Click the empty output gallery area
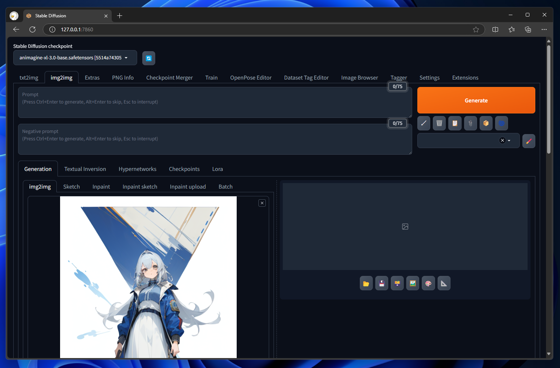560x368 pixels. click(x=405, y=227)
